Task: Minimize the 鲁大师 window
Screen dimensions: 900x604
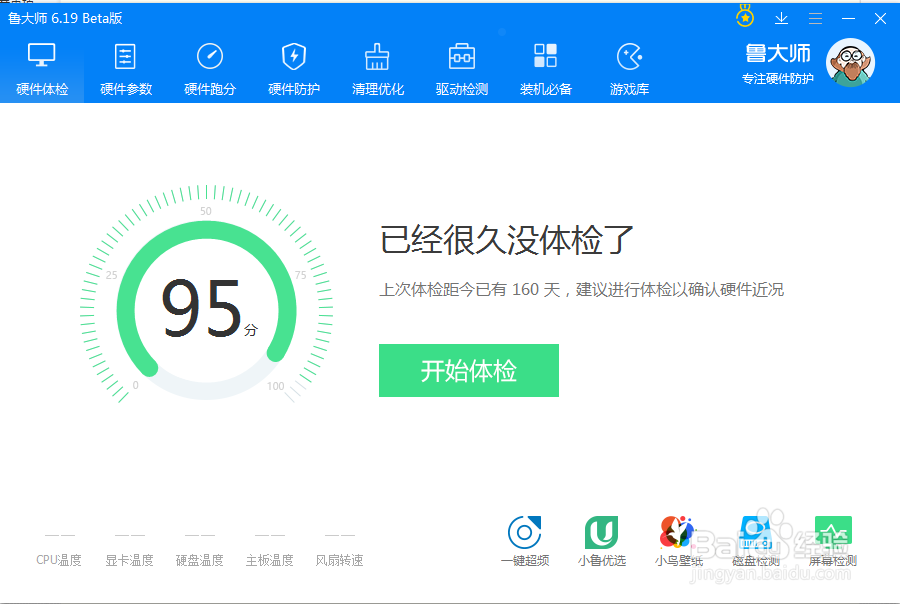Action: coord(848,18)
